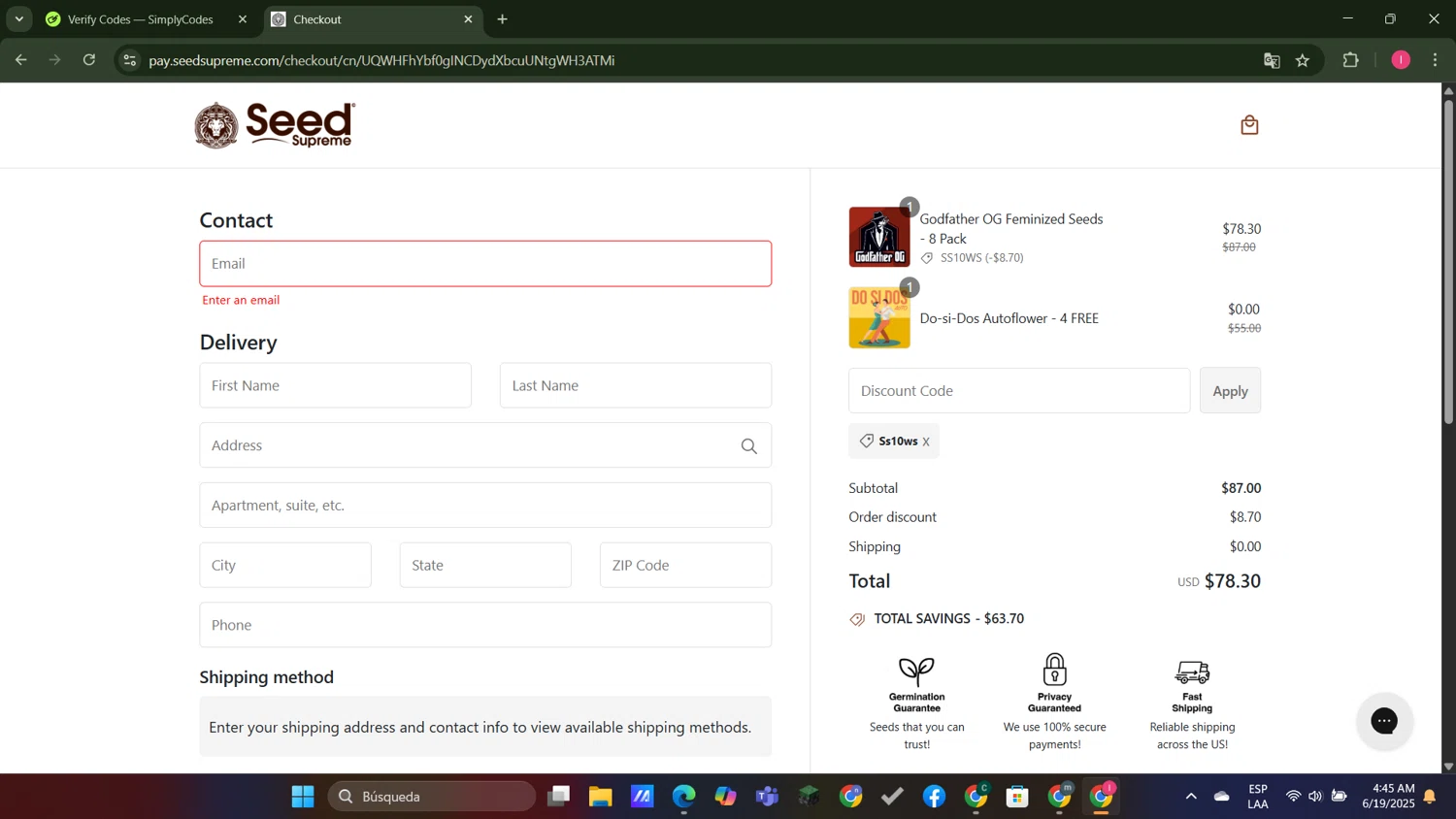Click the page vertical scrollbar

1448,261
